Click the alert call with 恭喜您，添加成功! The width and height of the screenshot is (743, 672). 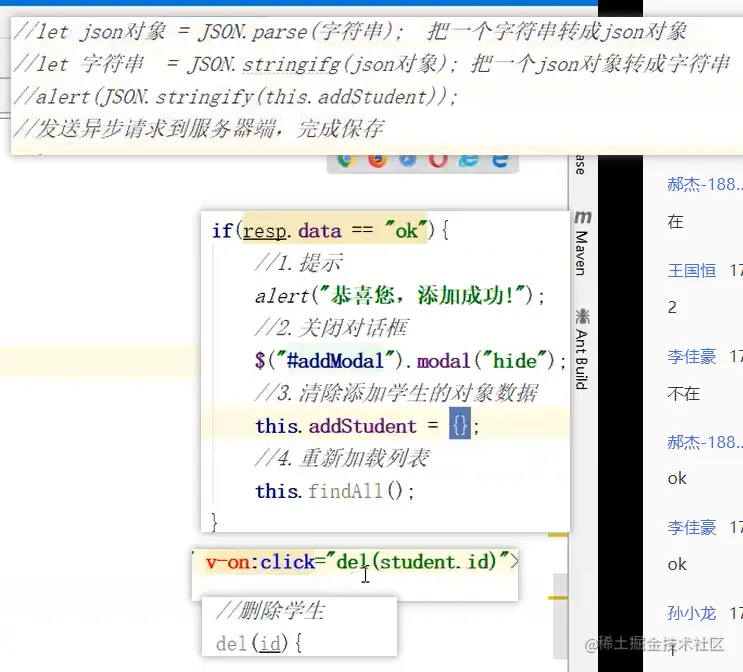point(399,296)
